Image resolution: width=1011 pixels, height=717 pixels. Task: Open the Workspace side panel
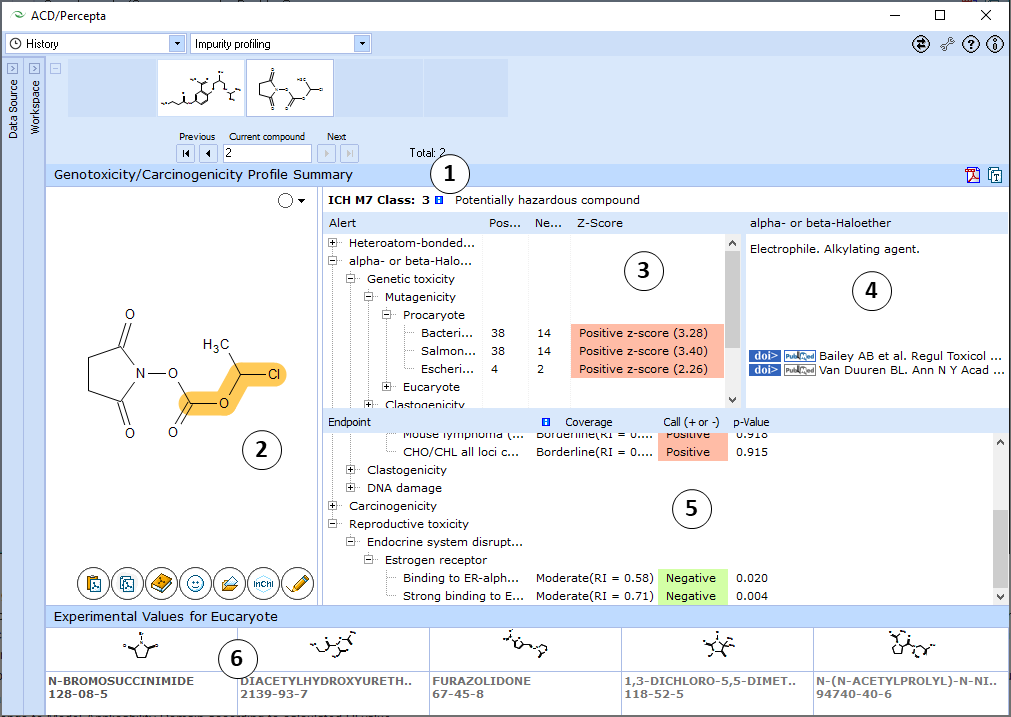pyautogui.click(x=35, y=68)
